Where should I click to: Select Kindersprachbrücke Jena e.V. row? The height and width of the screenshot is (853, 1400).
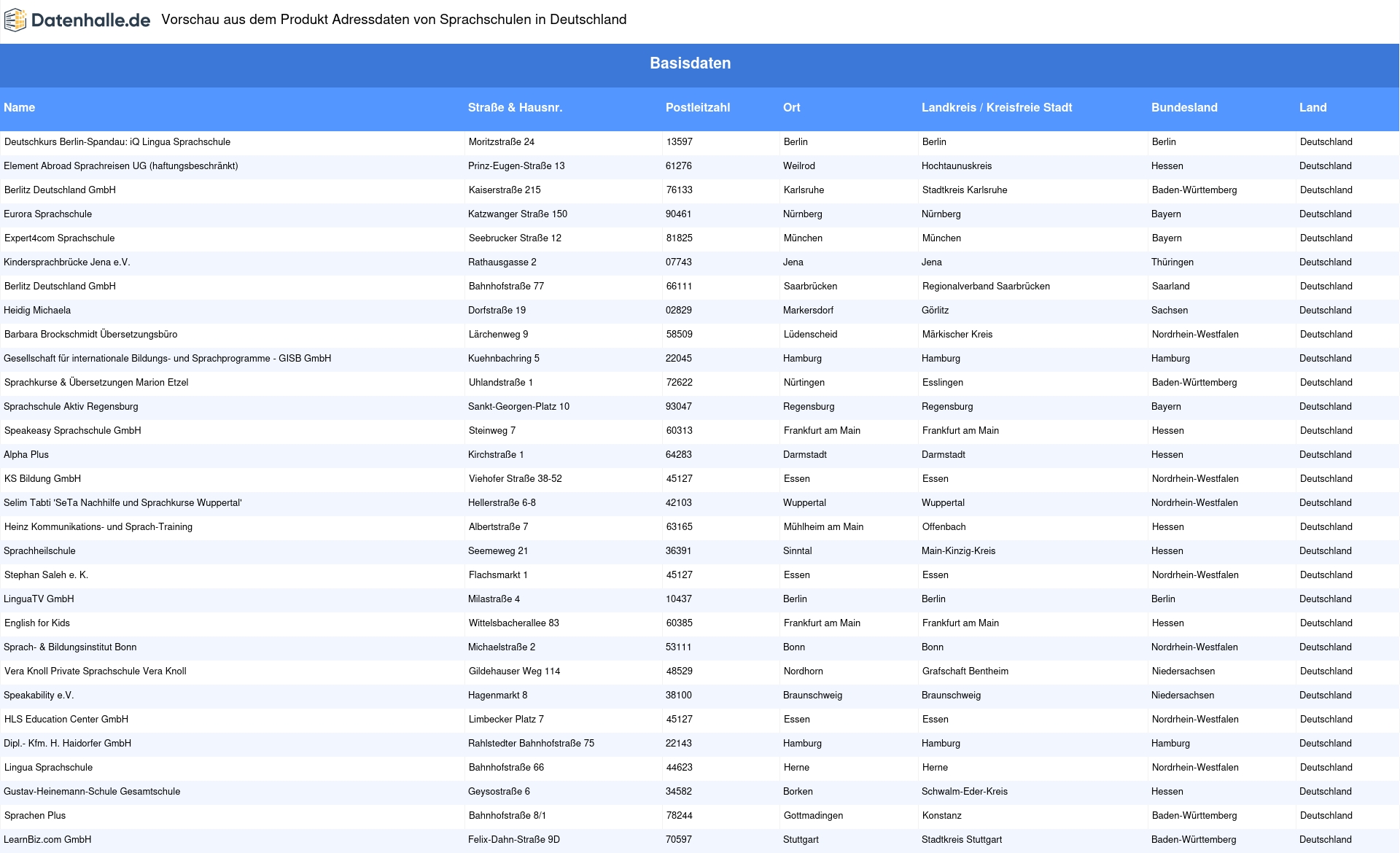pyautogui.click(x=700, y=262)
